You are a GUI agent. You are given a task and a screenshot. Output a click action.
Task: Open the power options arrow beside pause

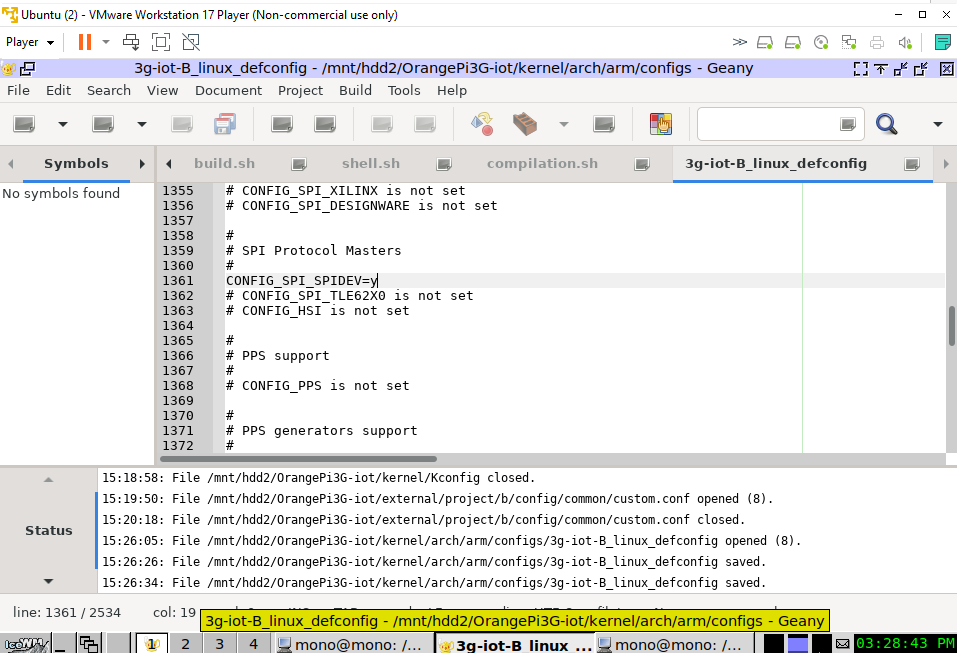(106, 42)
